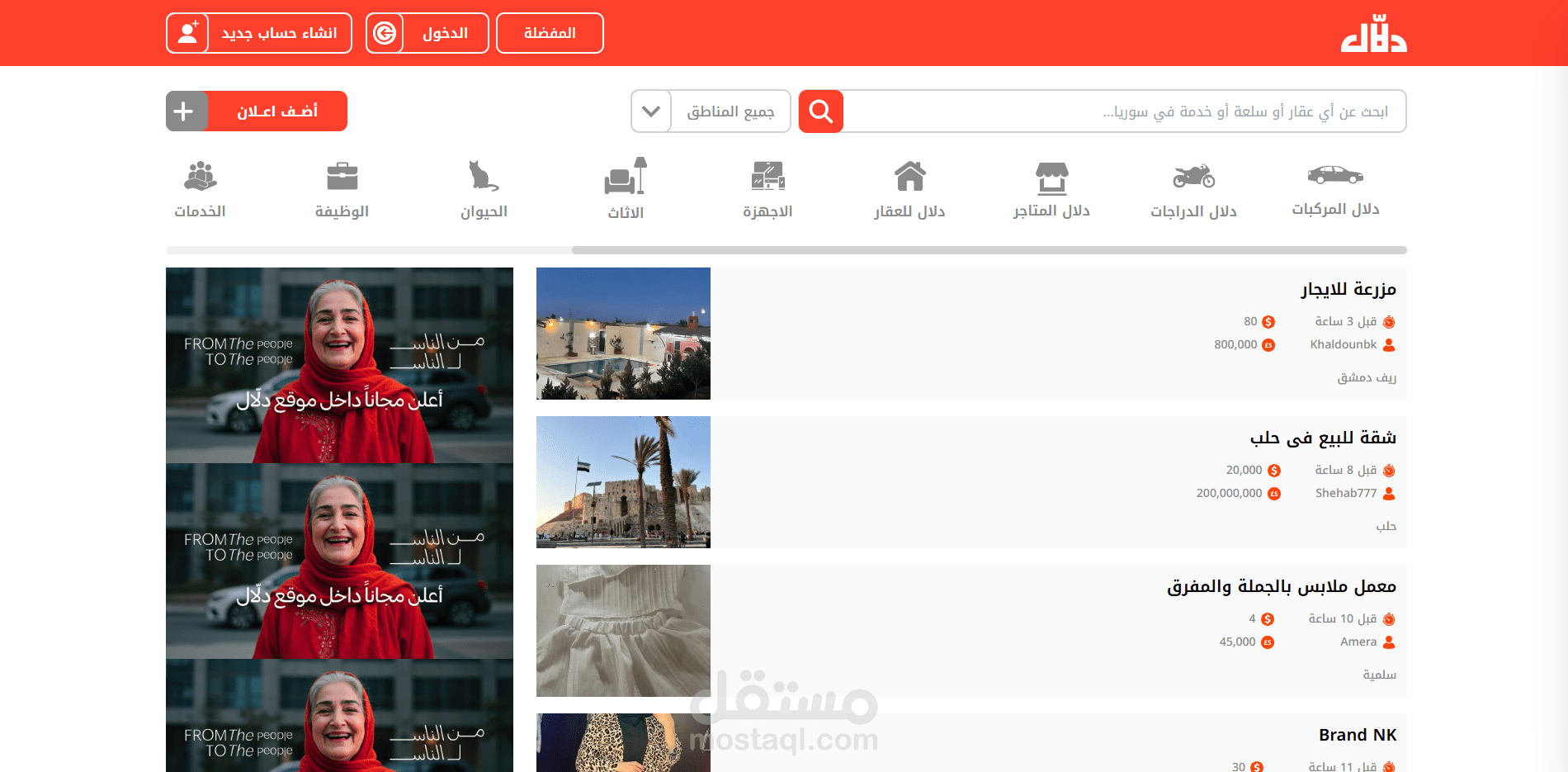Click the user icon beside Shehab777

click(x=1389, y=494)
